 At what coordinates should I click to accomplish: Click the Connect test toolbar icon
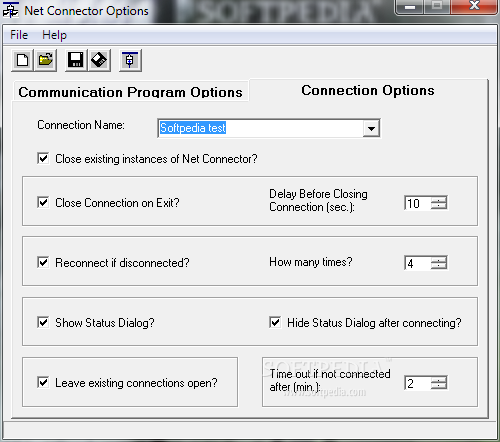130,60
